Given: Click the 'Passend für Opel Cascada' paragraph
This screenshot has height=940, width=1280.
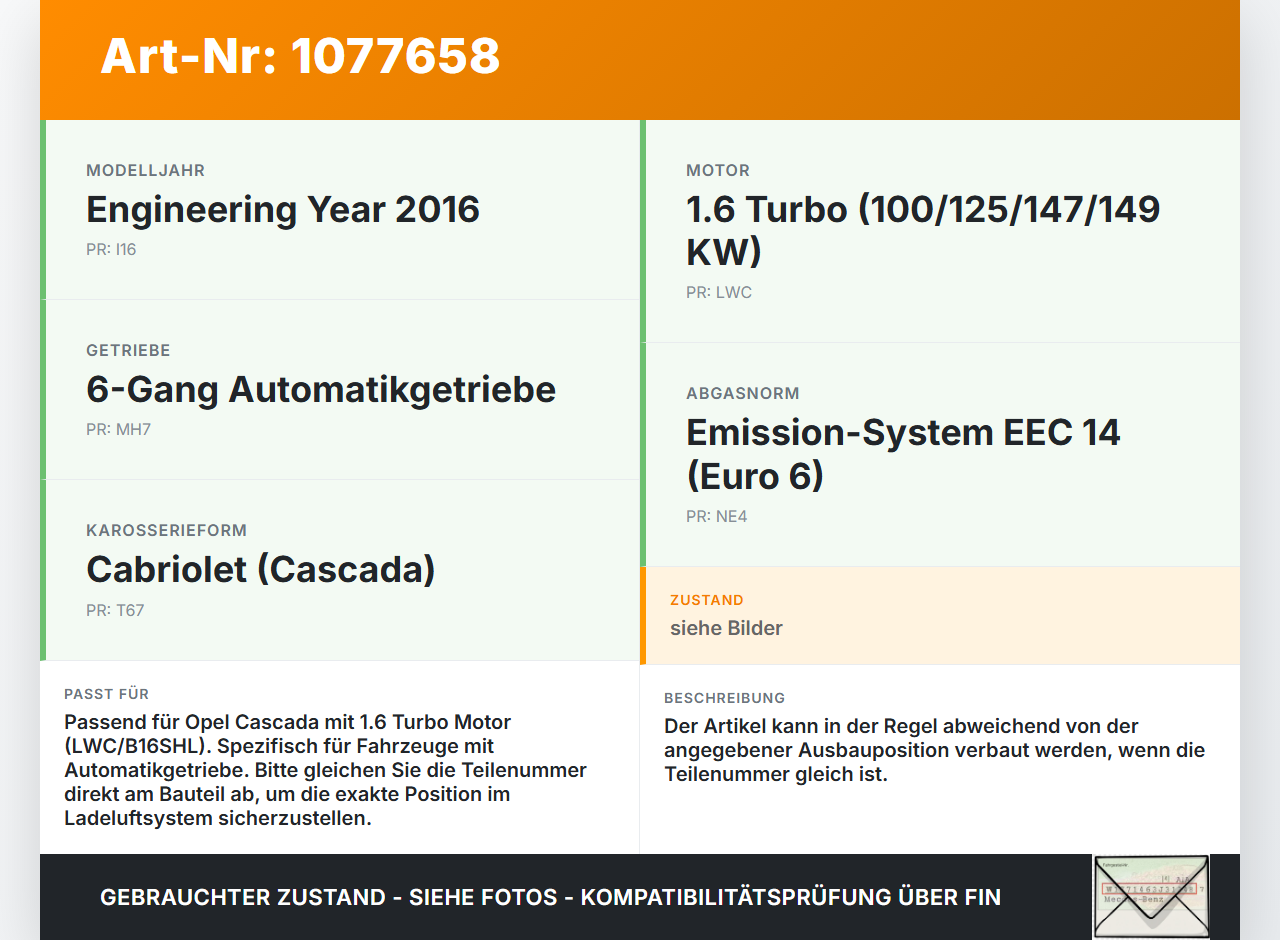Looking at the screenshot, I should tap(326, 770).
